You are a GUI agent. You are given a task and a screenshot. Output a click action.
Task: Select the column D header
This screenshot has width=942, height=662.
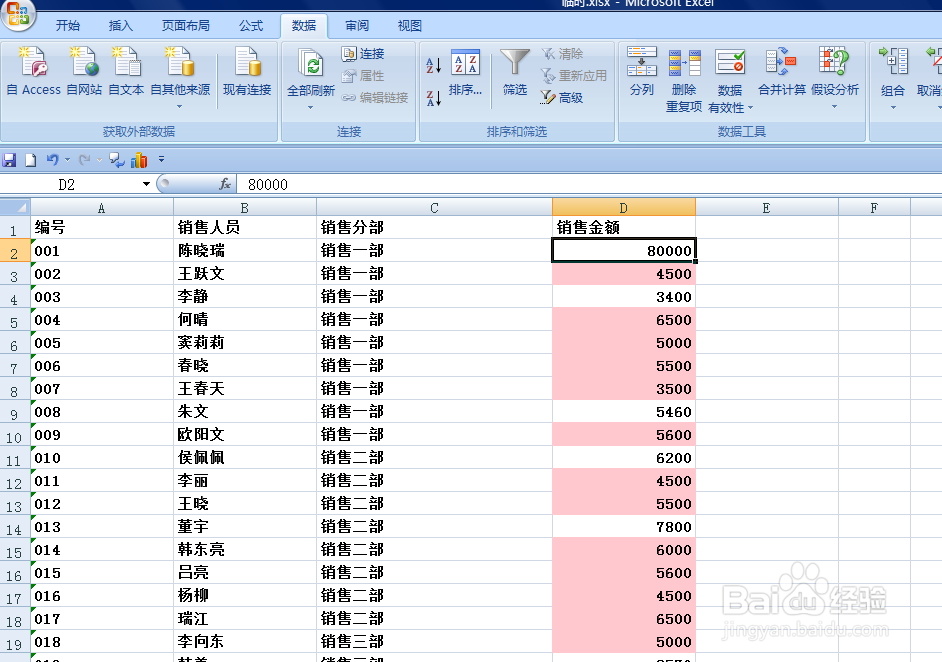point(623,206)
